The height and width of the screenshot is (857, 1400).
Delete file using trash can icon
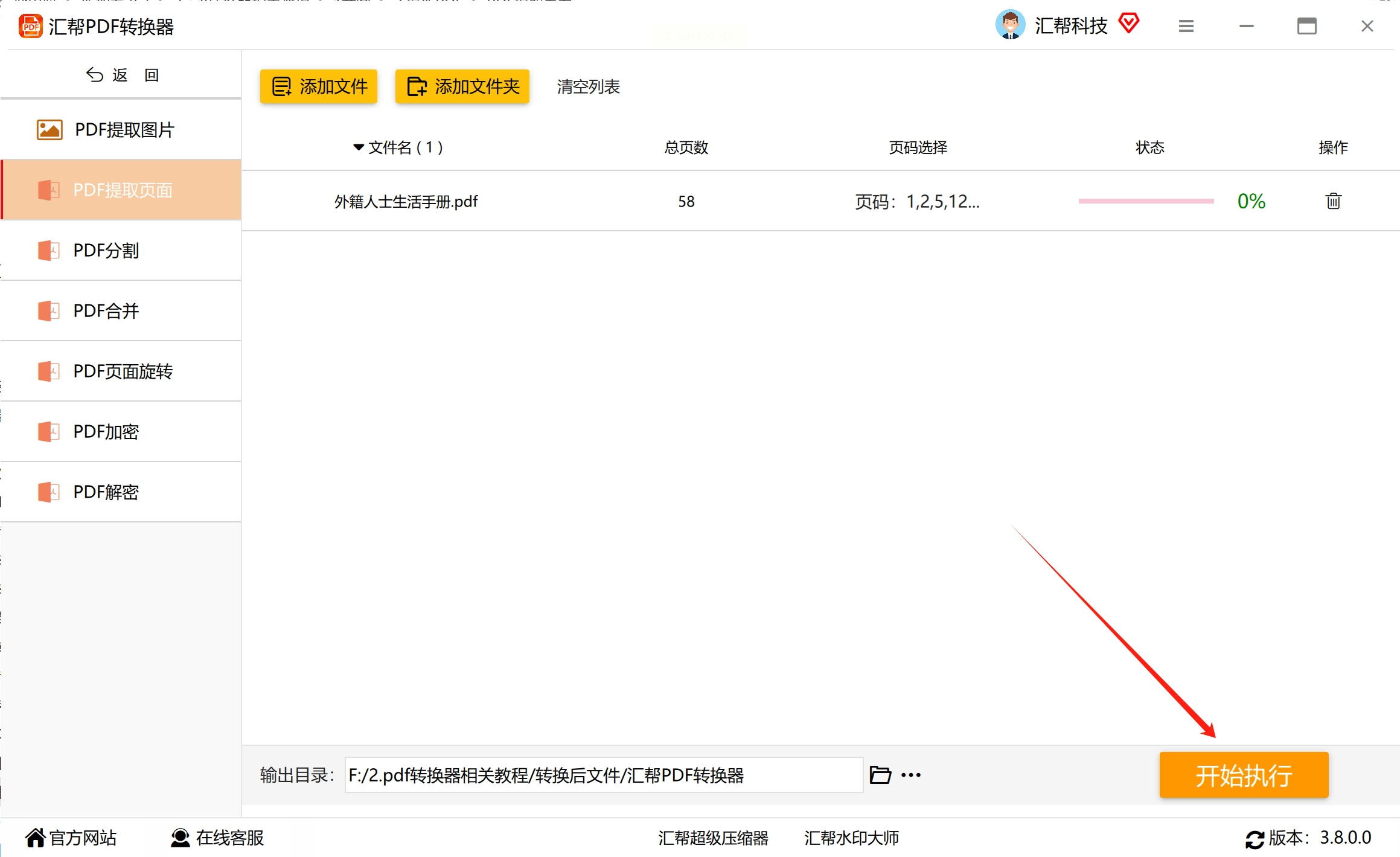pos(1333,201)
